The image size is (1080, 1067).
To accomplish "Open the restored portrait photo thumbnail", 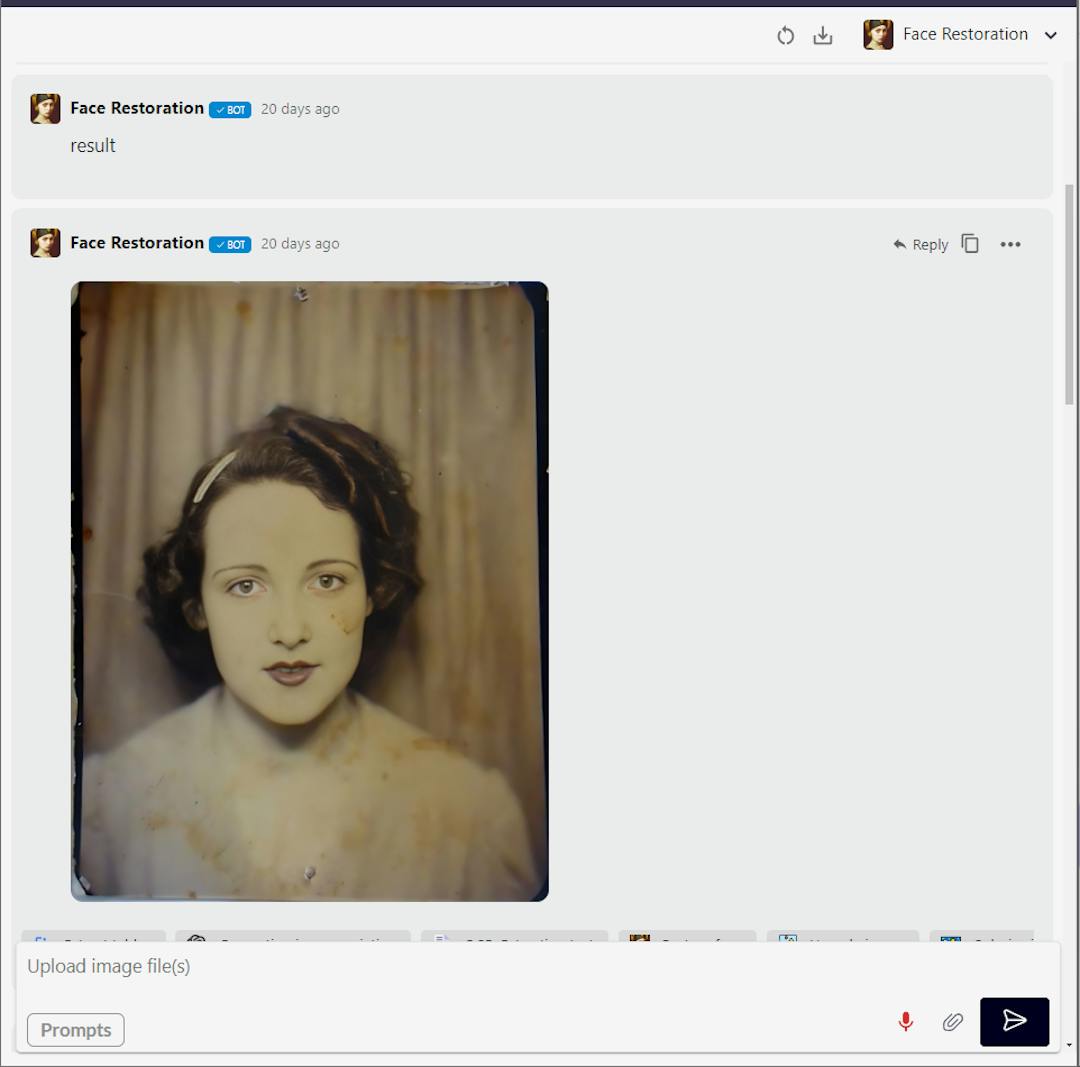I will pyautogui.click(x=308, y=590).
